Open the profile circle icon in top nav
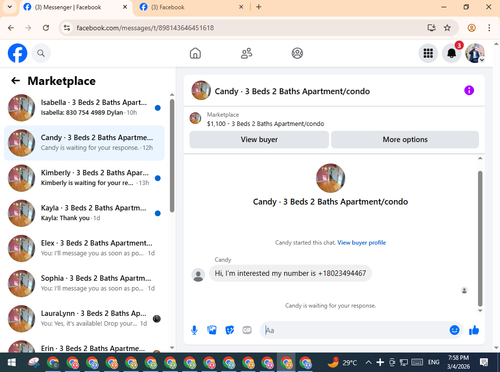The image size is (500, 372). coord(297,53)
